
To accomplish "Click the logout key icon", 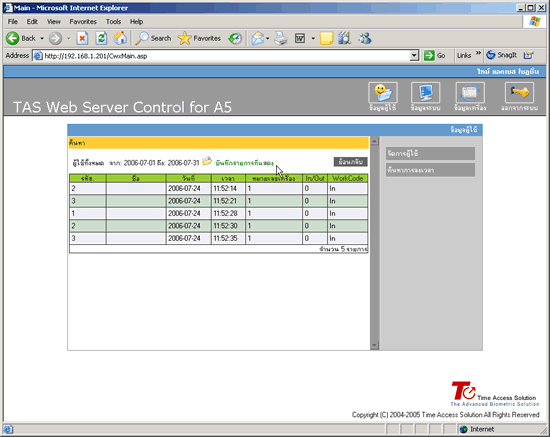I will (x=519, y=93).
